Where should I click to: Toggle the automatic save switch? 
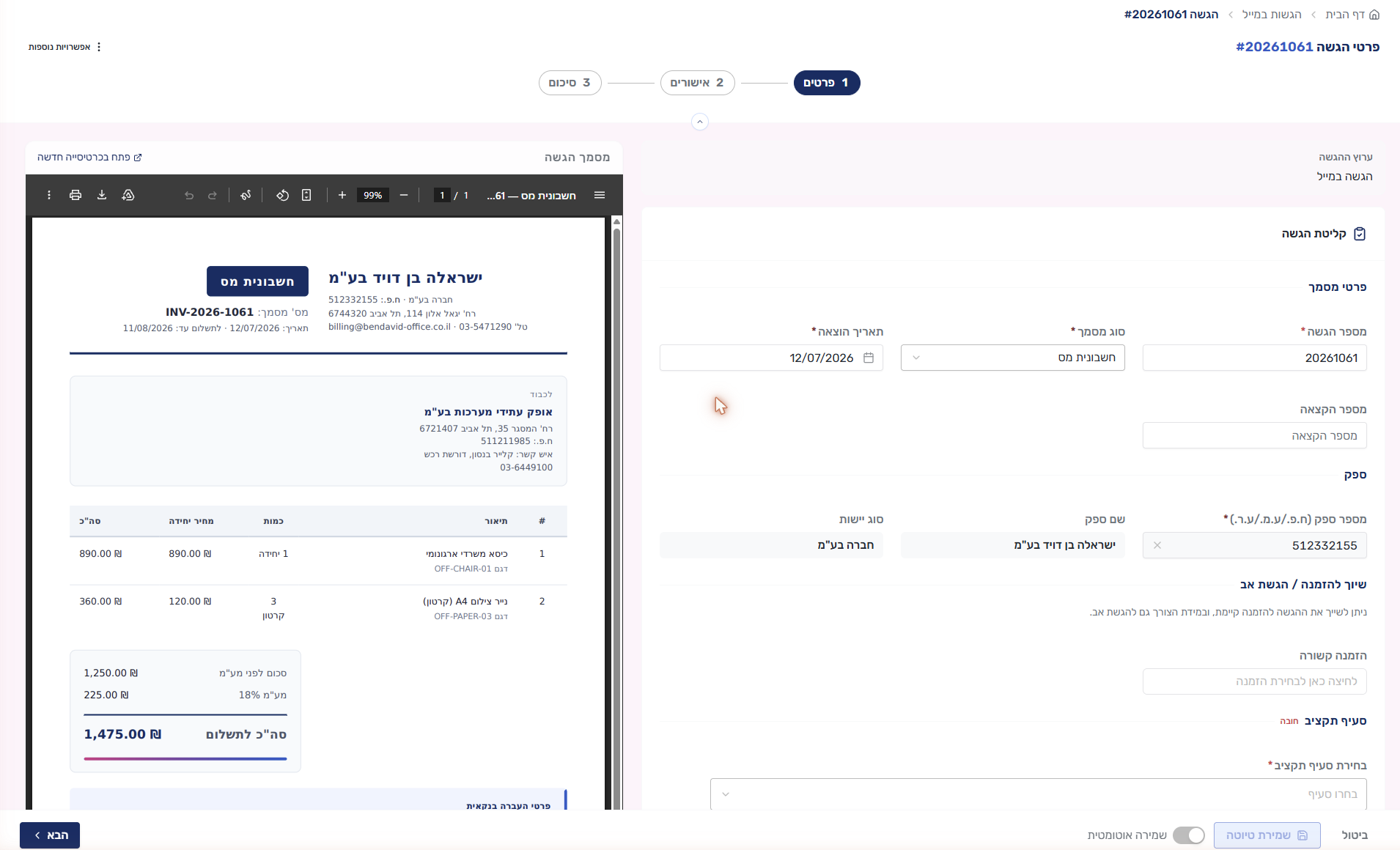[1188, 835]
